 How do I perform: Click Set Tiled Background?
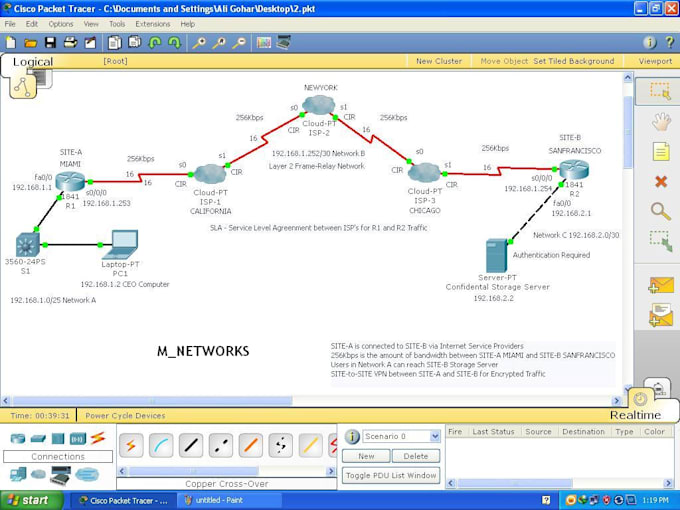tap(574, 61)
